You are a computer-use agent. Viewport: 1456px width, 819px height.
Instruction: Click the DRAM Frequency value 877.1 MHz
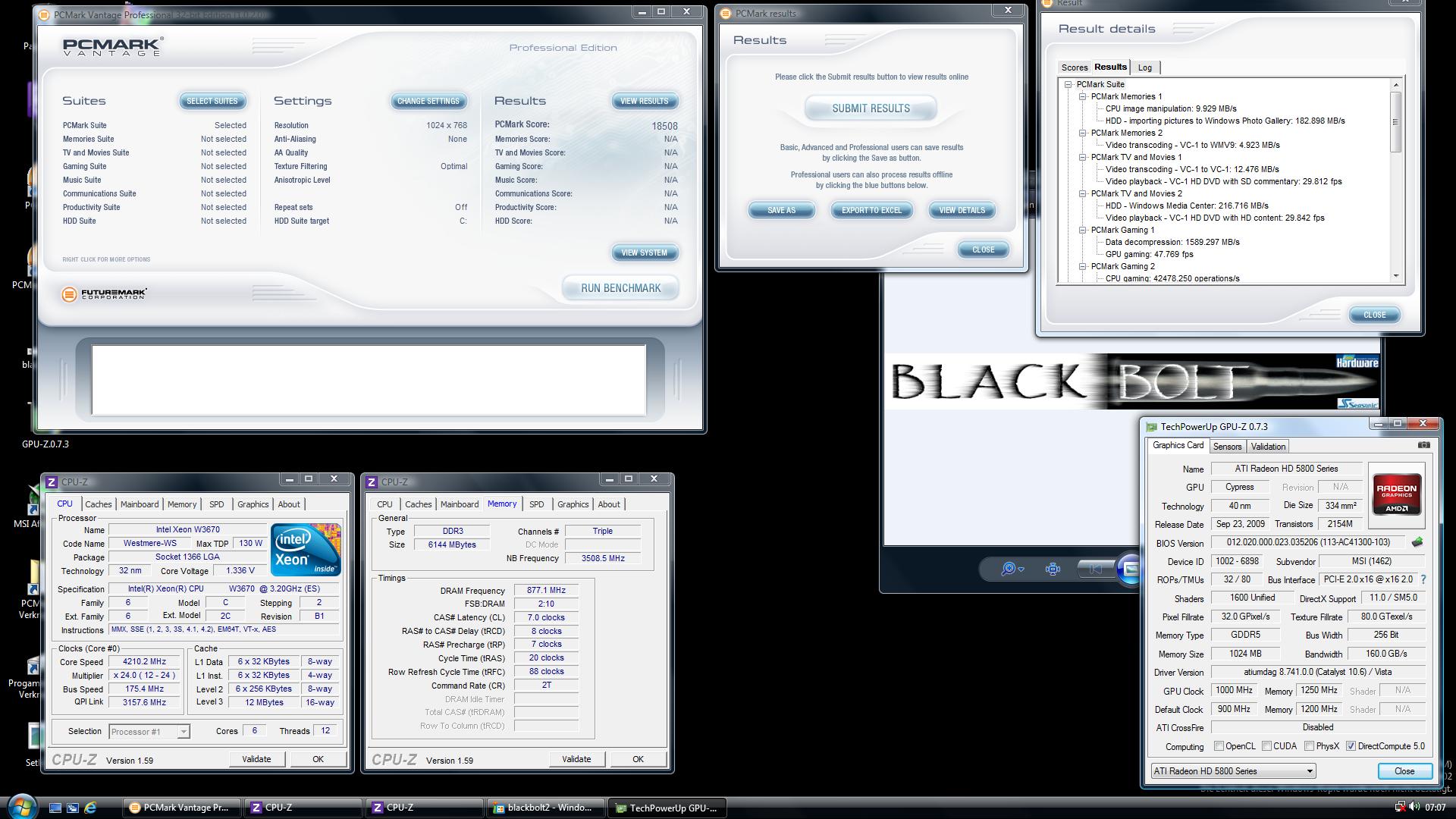click(x=546, y=590)
